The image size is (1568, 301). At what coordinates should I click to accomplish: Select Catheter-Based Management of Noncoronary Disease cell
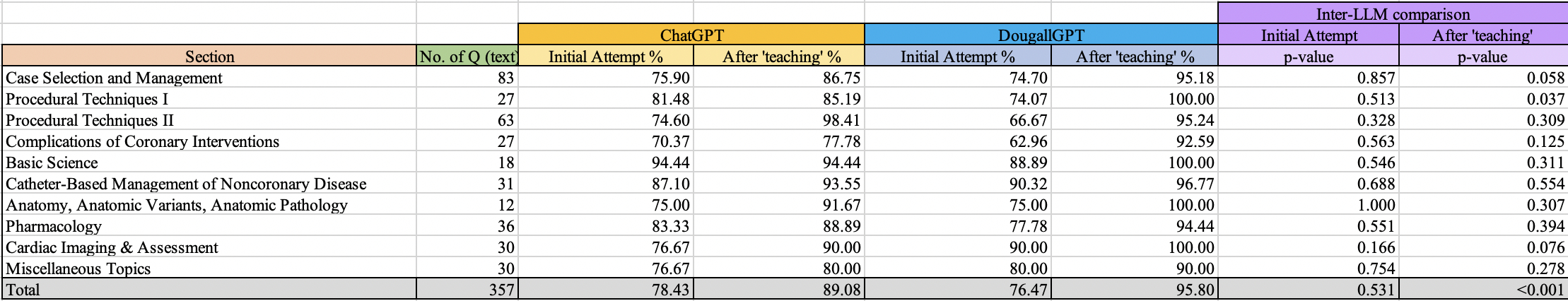(186, 184)
